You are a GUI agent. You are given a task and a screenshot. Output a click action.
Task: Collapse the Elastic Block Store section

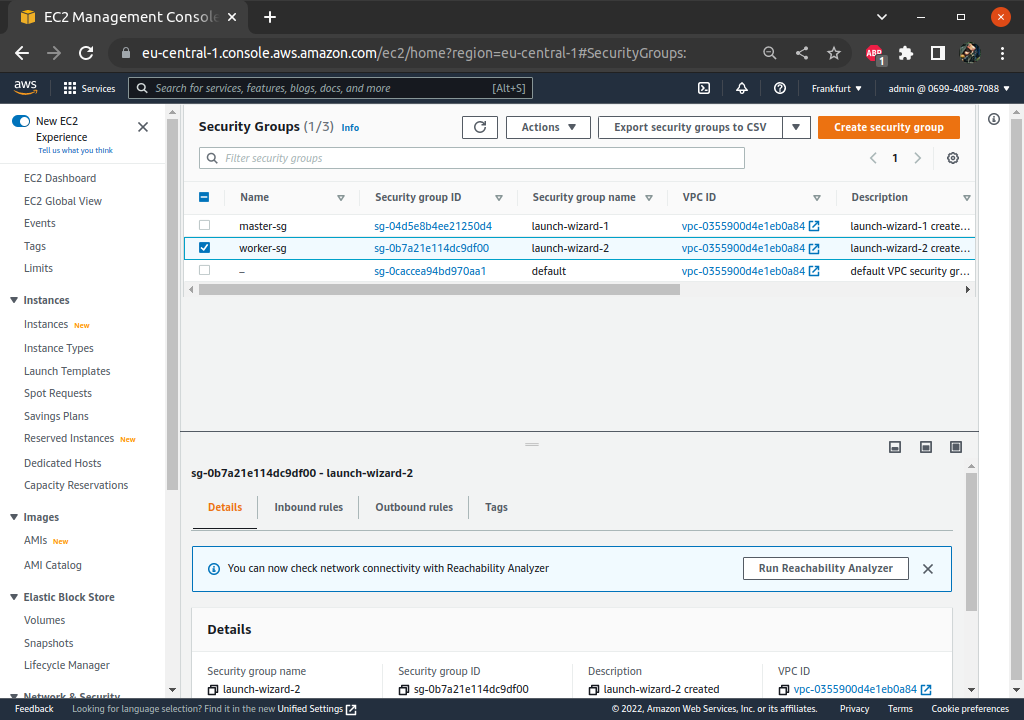[14, 597]
